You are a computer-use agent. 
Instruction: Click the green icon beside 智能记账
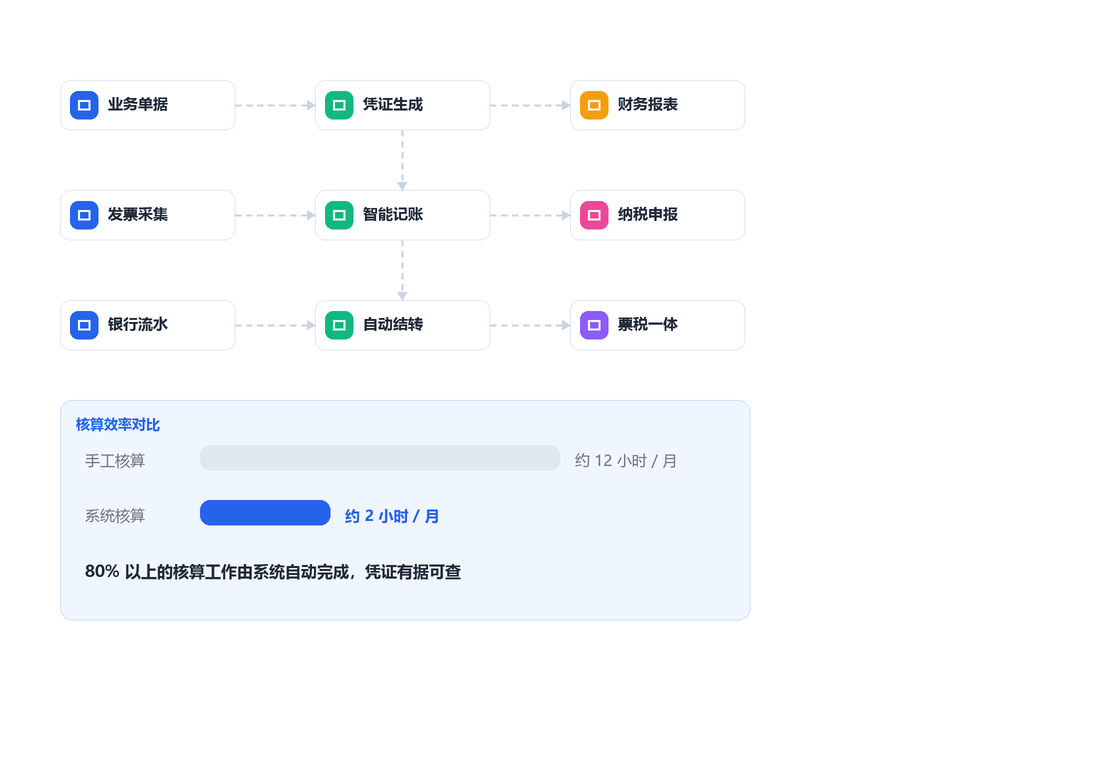tap(339, 215)
